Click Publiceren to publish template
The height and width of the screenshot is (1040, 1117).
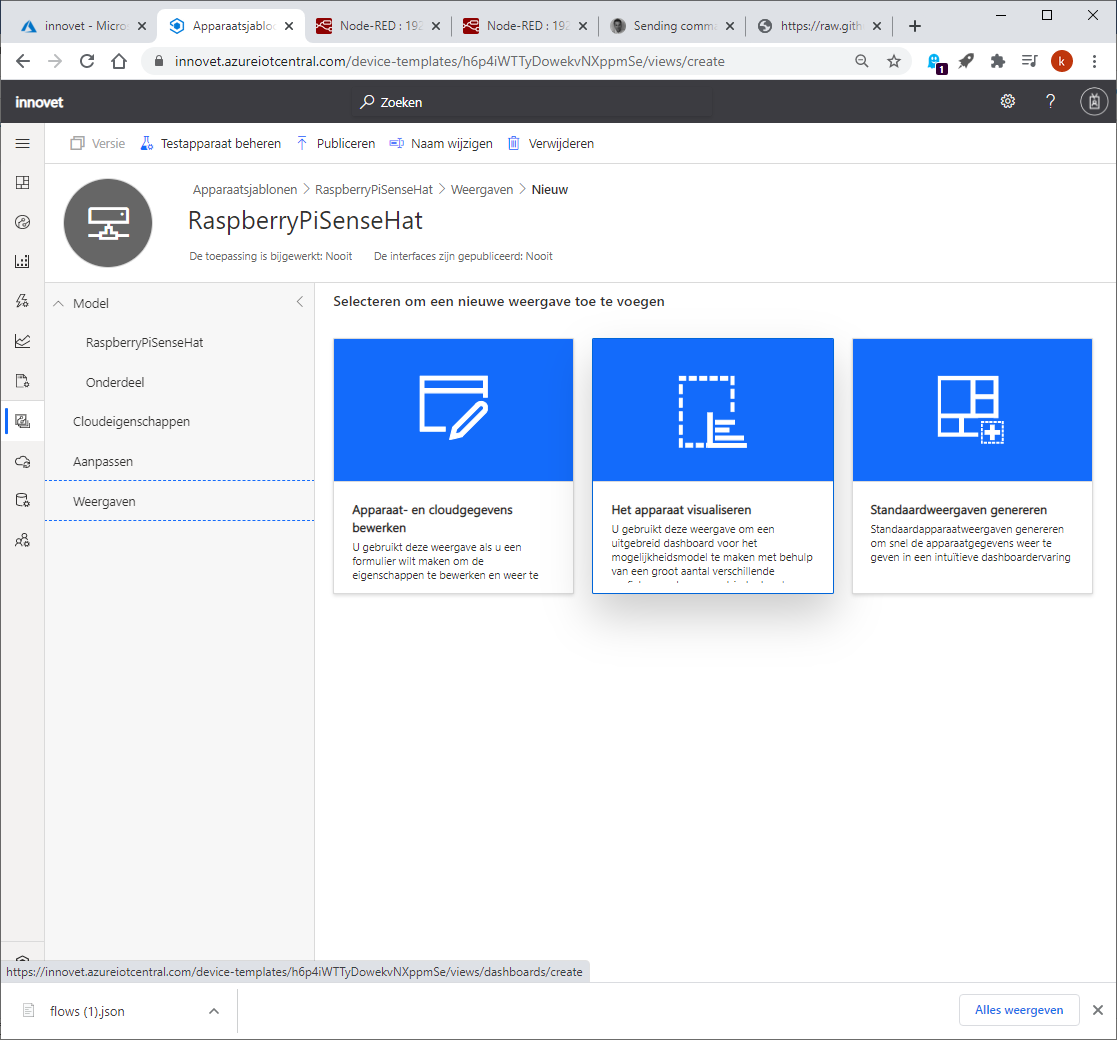[336, 143]
